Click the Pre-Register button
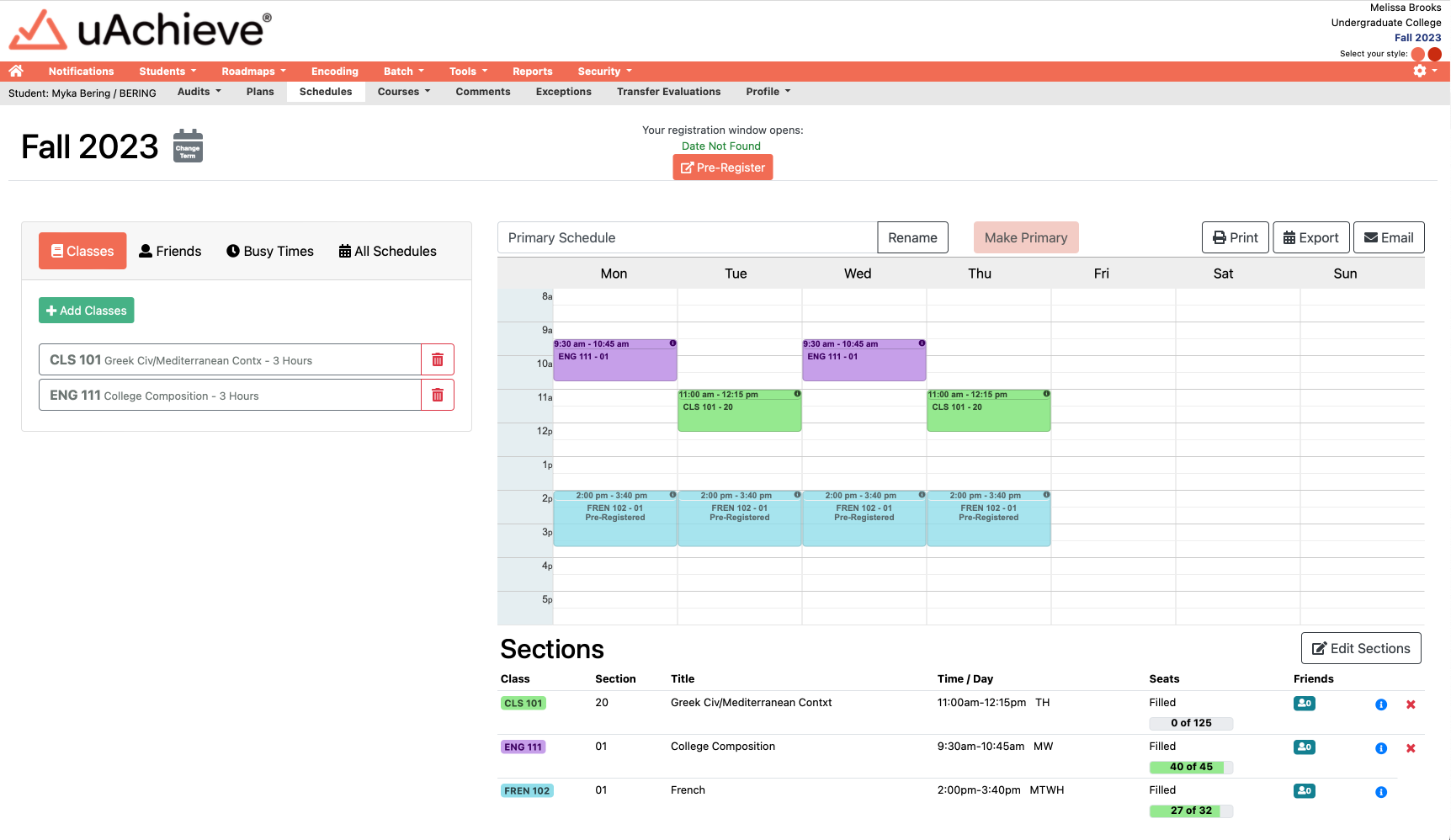The width and height of the screenshot is (1451, 840). [722, 167]
